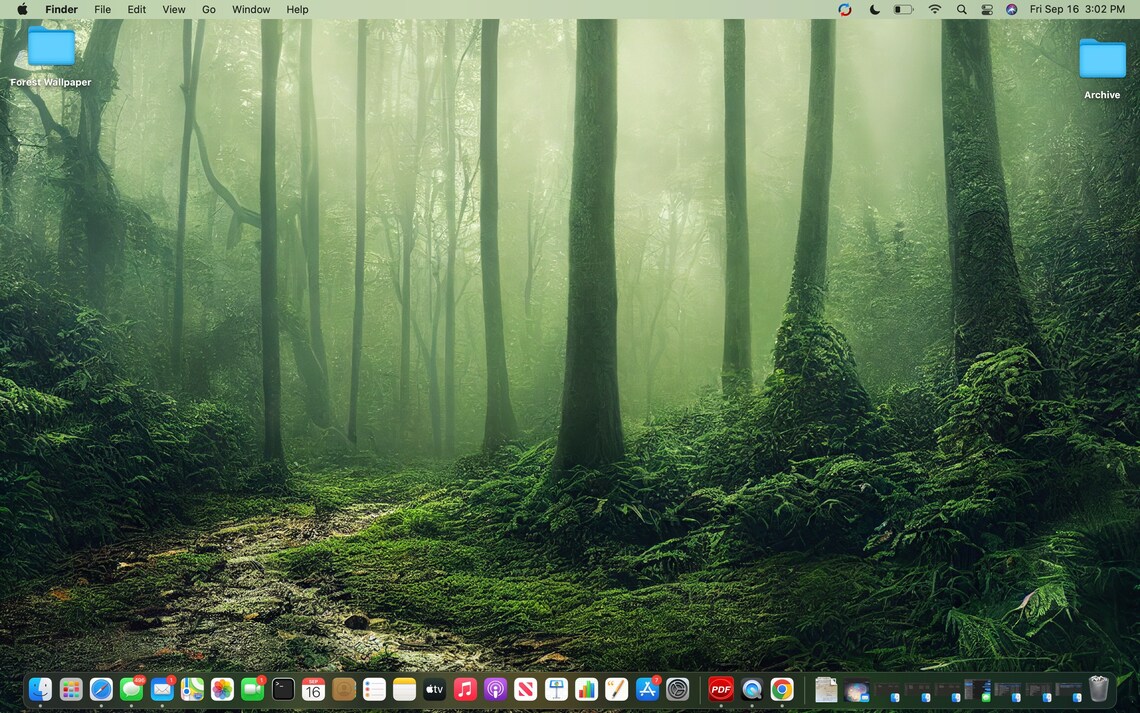
Task: Toggle the Wi-Fi status menu
Action: coord(934,9)
